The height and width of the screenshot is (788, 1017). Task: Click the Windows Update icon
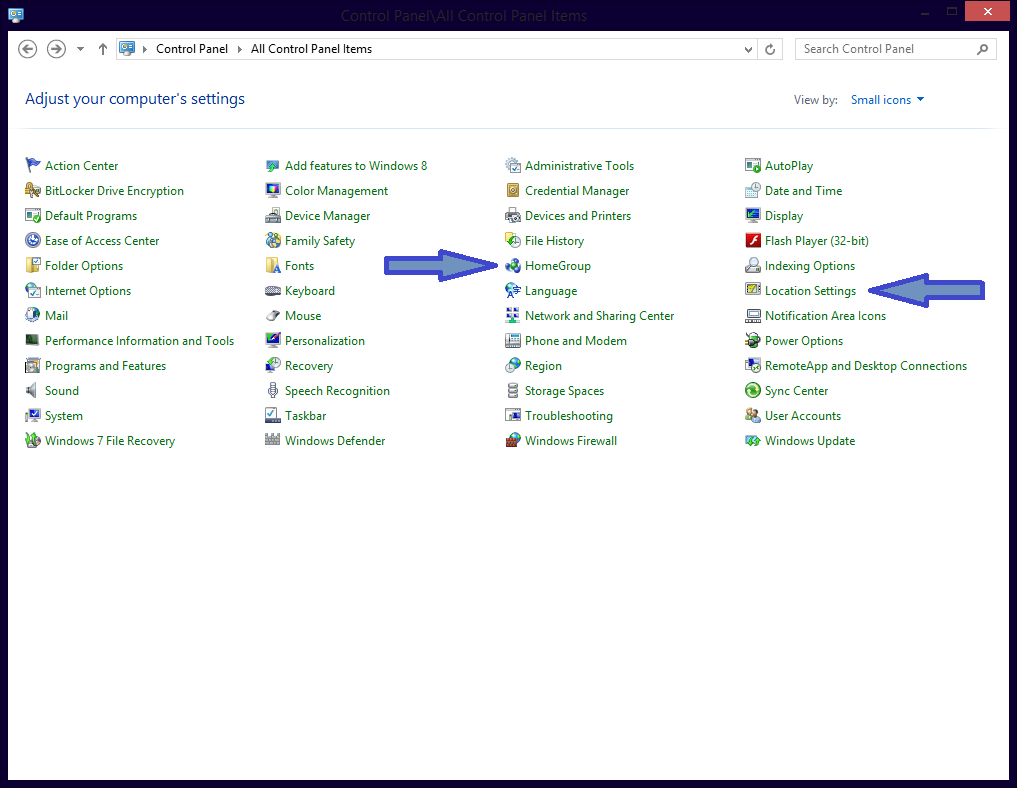[752, 440]
